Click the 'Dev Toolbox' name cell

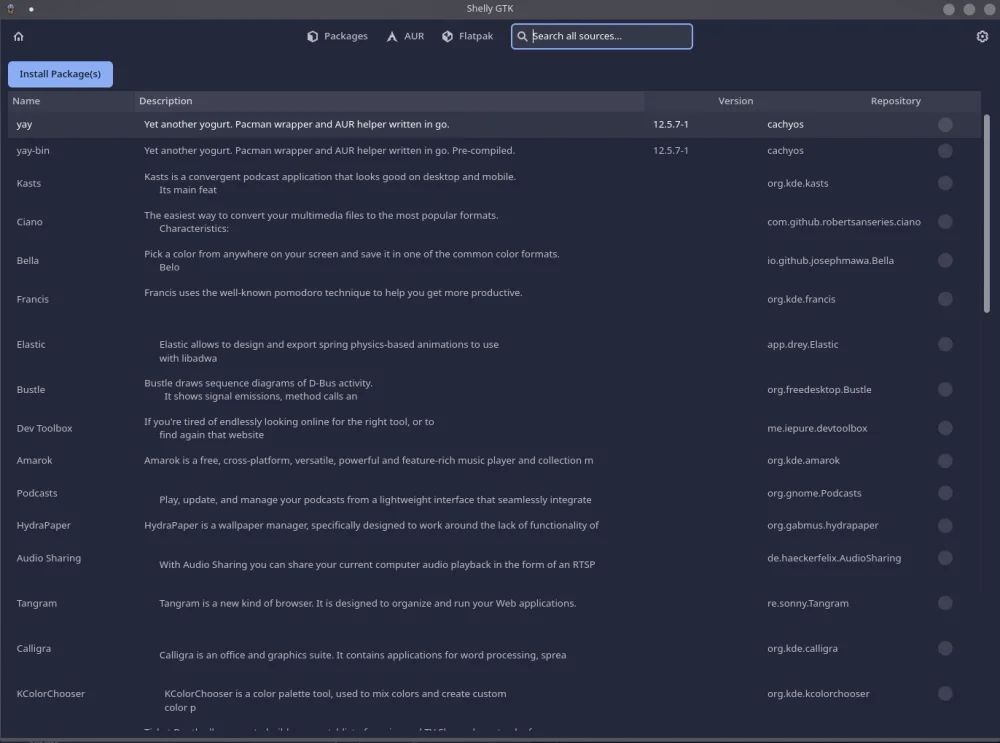[x=45, y=428]
